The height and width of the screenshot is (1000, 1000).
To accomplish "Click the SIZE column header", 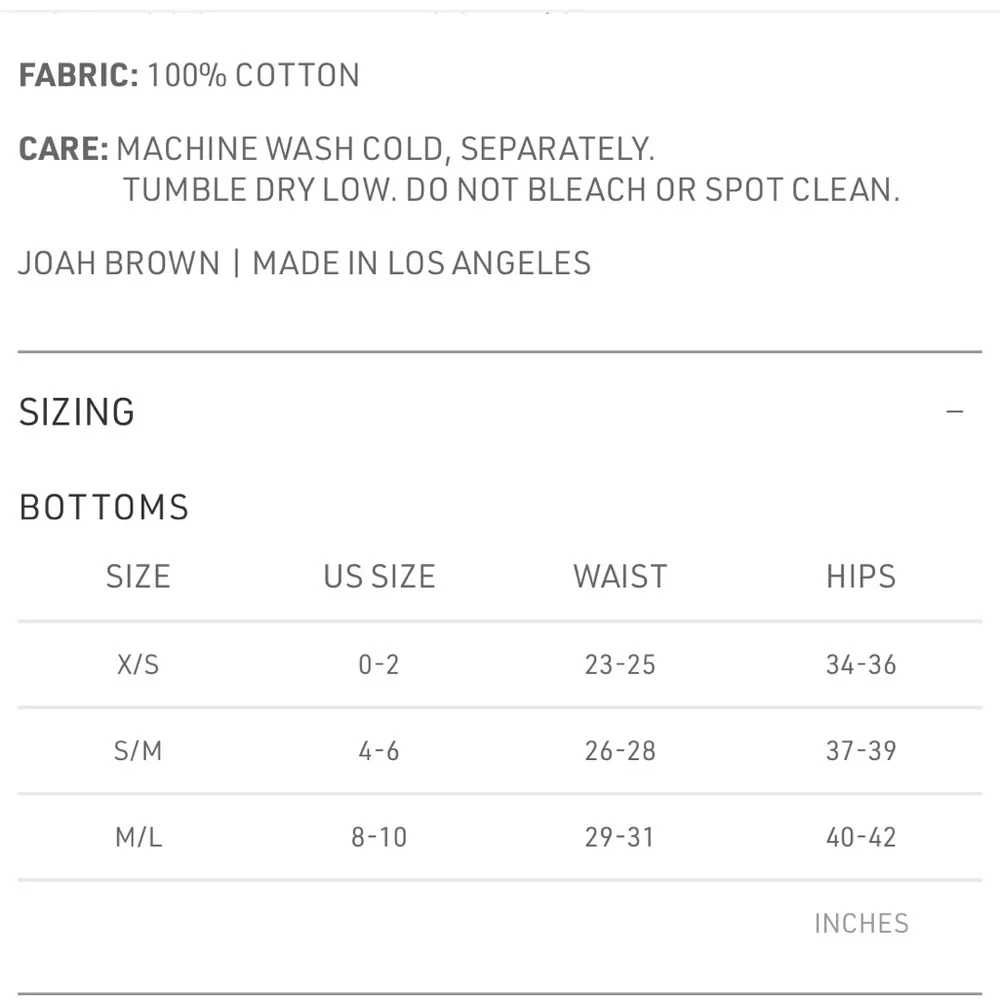I will tap(137, 576).
